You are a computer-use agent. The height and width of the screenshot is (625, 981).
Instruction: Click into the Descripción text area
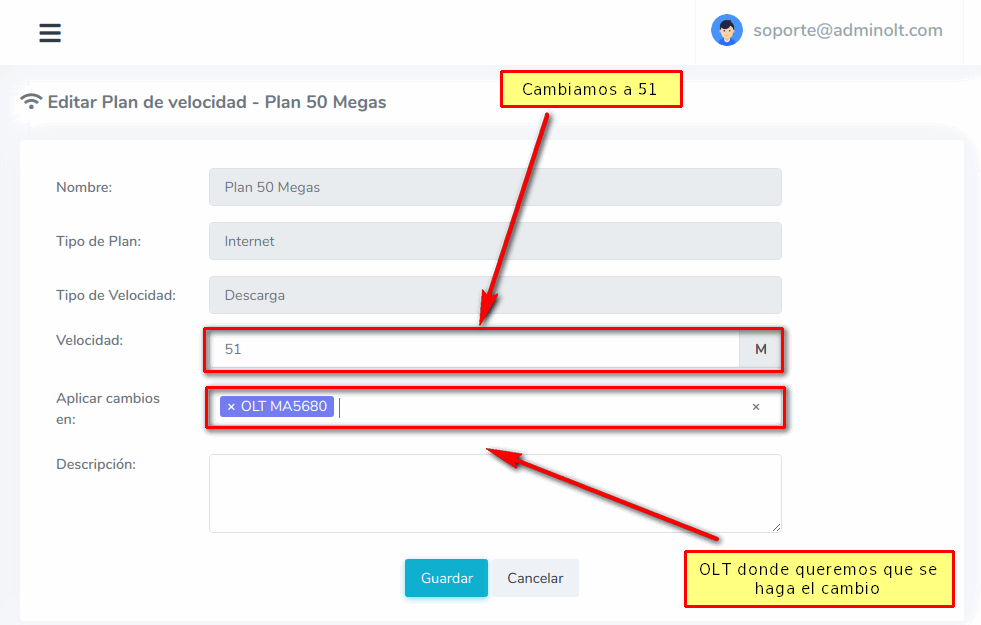click(x=494, y=493)
